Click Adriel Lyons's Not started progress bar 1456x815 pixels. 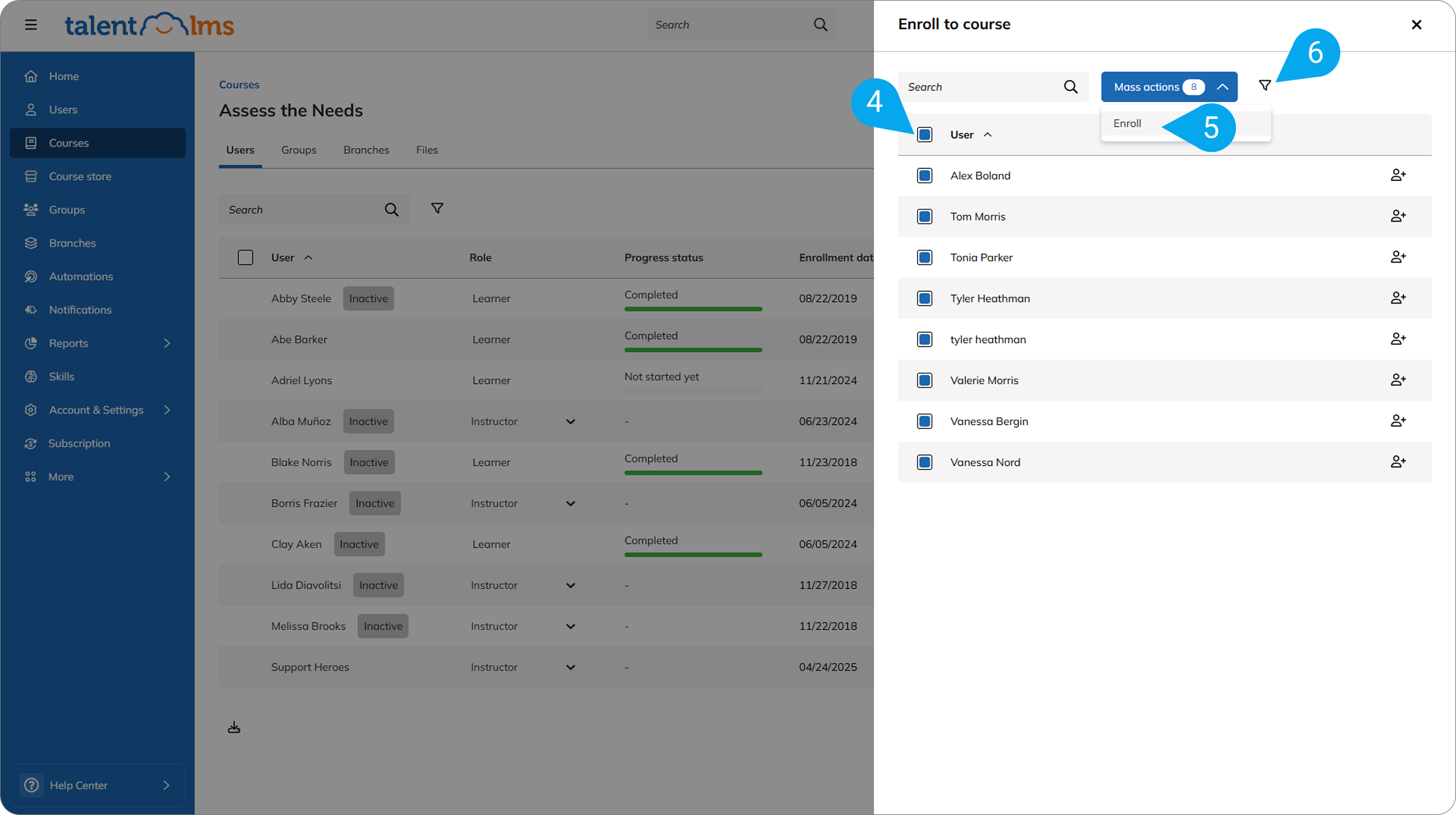pos(693,391)
